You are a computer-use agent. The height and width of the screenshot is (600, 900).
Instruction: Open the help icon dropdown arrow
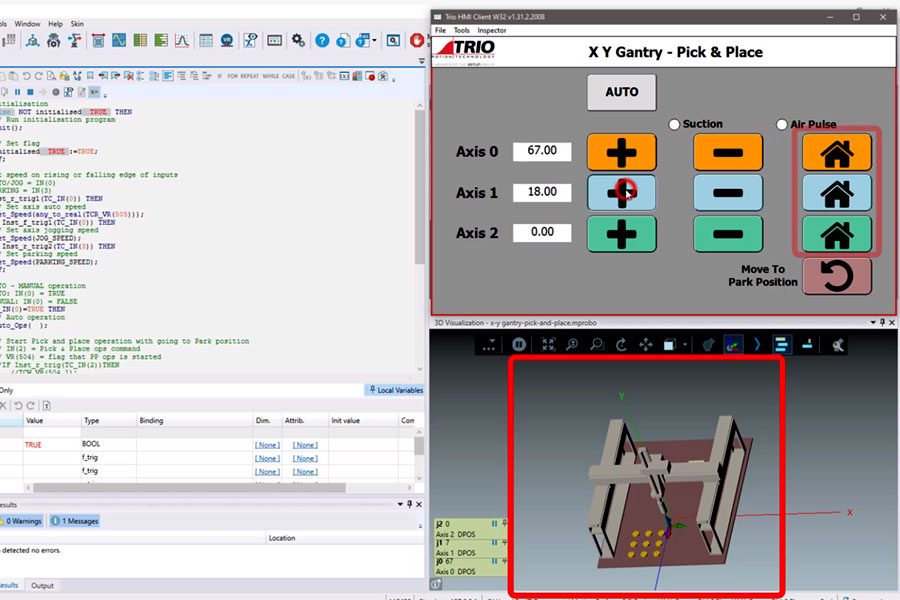point(374,40)
